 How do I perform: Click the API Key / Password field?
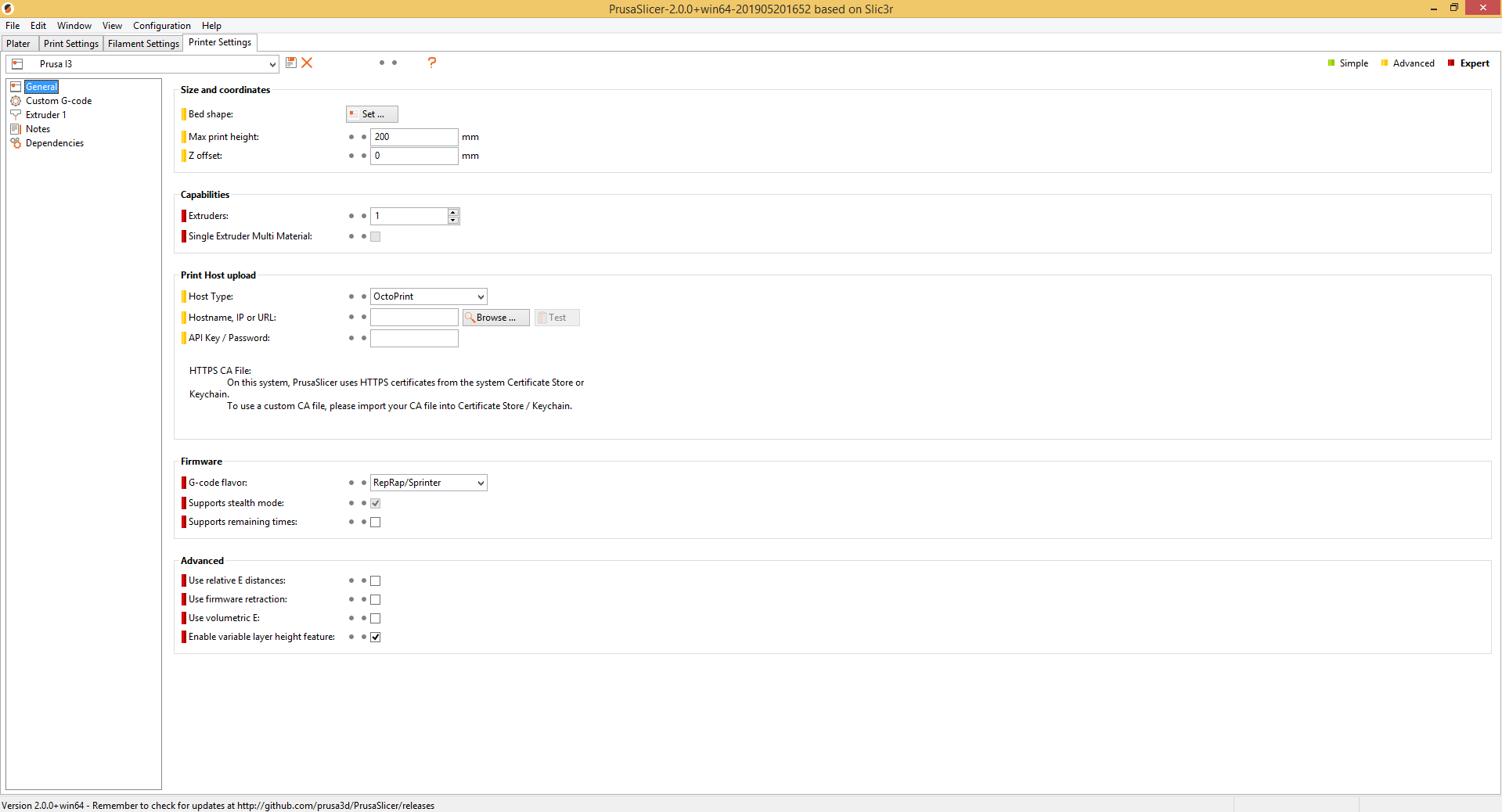(414, 338)
